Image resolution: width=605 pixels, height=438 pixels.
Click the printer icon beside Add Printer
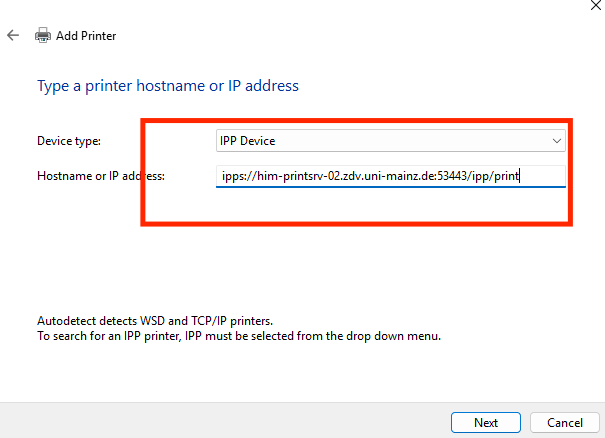coord(43,35)
